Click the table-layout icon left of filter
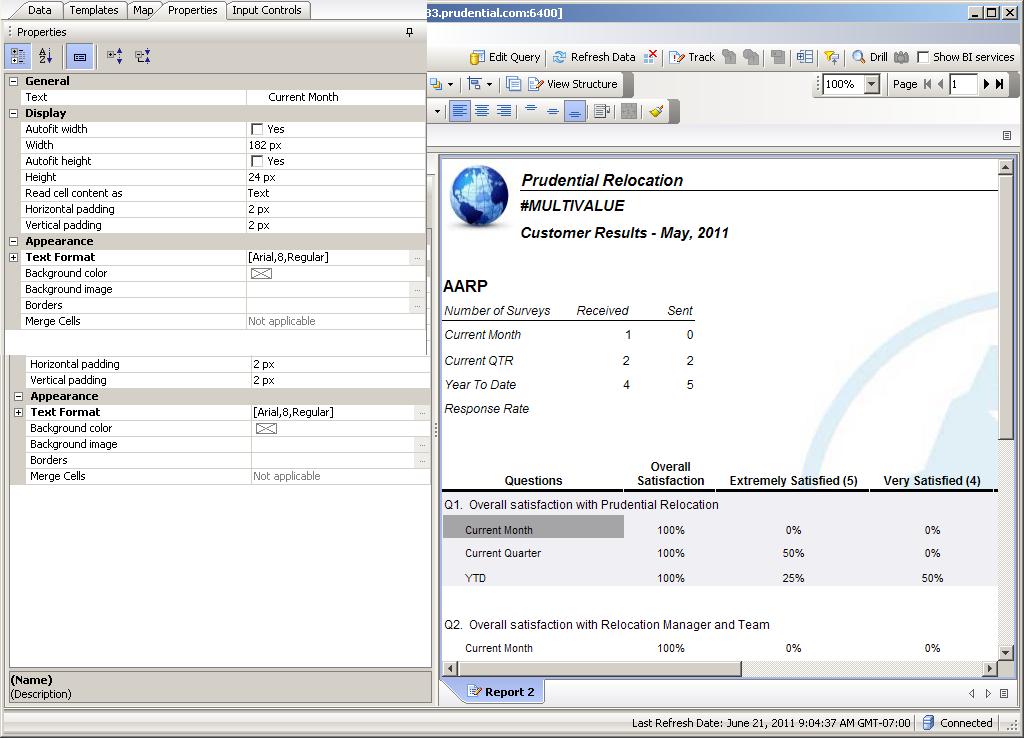This screenshot has height=738, width=1024. (805, 57)
